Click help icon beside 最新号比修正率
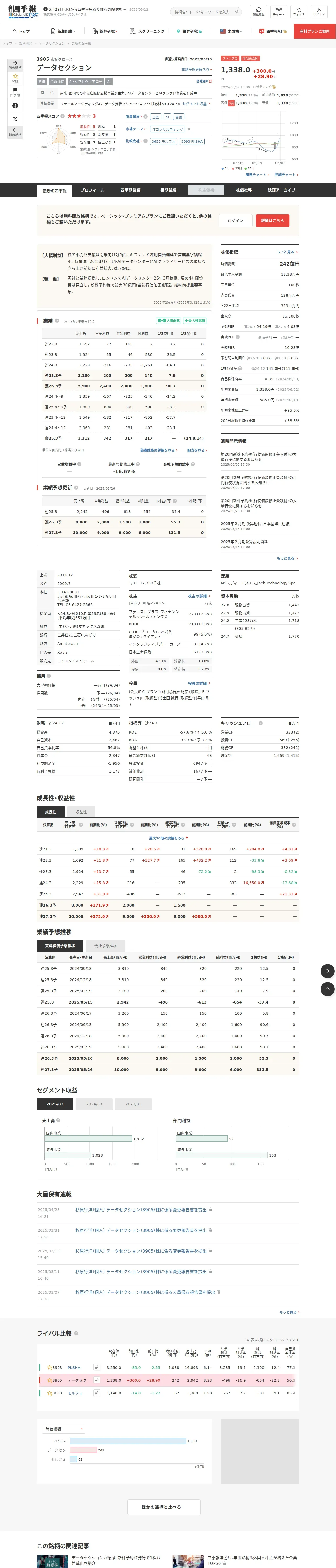The height and width of the screenshot is (1568, 336). (138, 464)
